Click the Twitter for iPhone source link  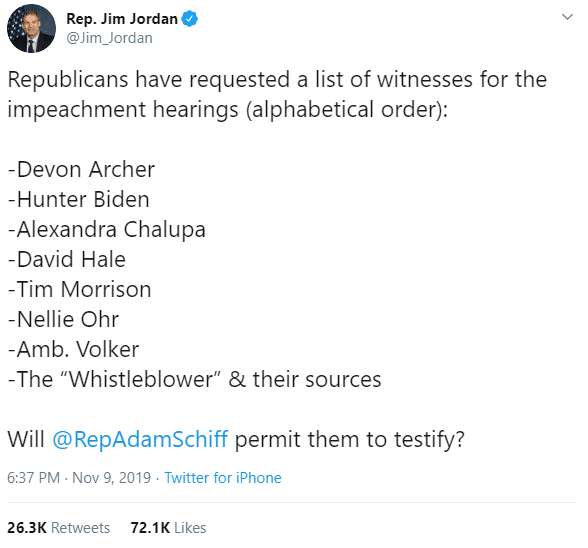[x=223, y=478]
